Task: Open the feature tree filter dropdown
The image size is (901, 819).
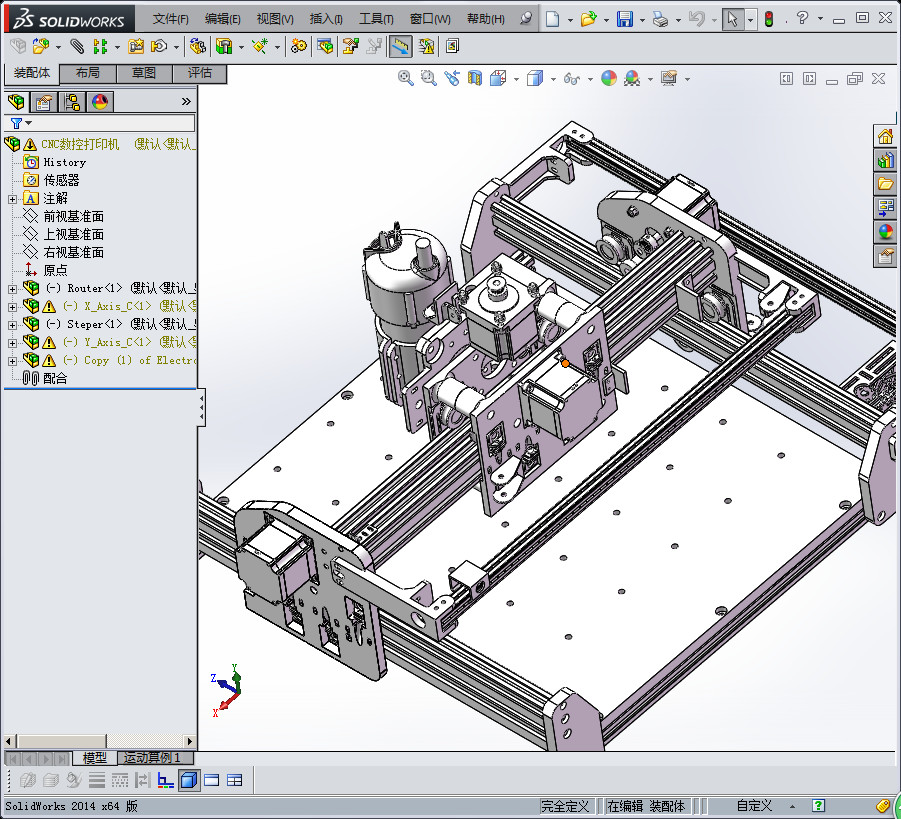Action: click(21, 123)
